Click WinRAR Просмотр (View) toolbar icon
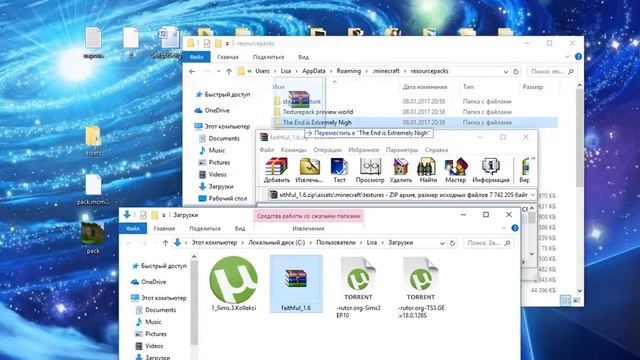This screenshot has width=640, height=360. pyautogui.click(x=370, y=170)
